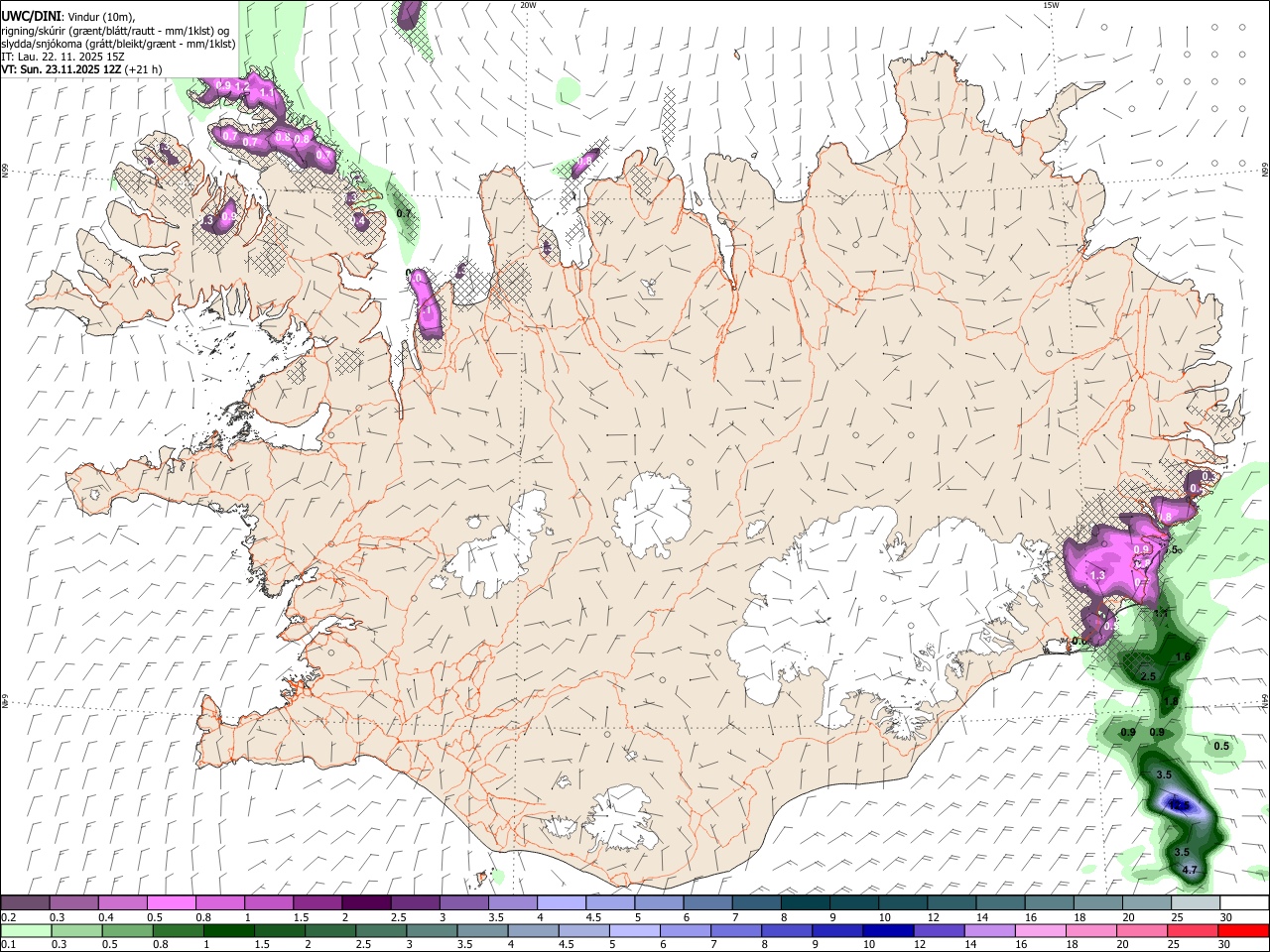Pick the bright pink swatch between 0.5 and 0.8 on the upper scale
This screenshot has height=952, width=1270.
tap(172, 903)
